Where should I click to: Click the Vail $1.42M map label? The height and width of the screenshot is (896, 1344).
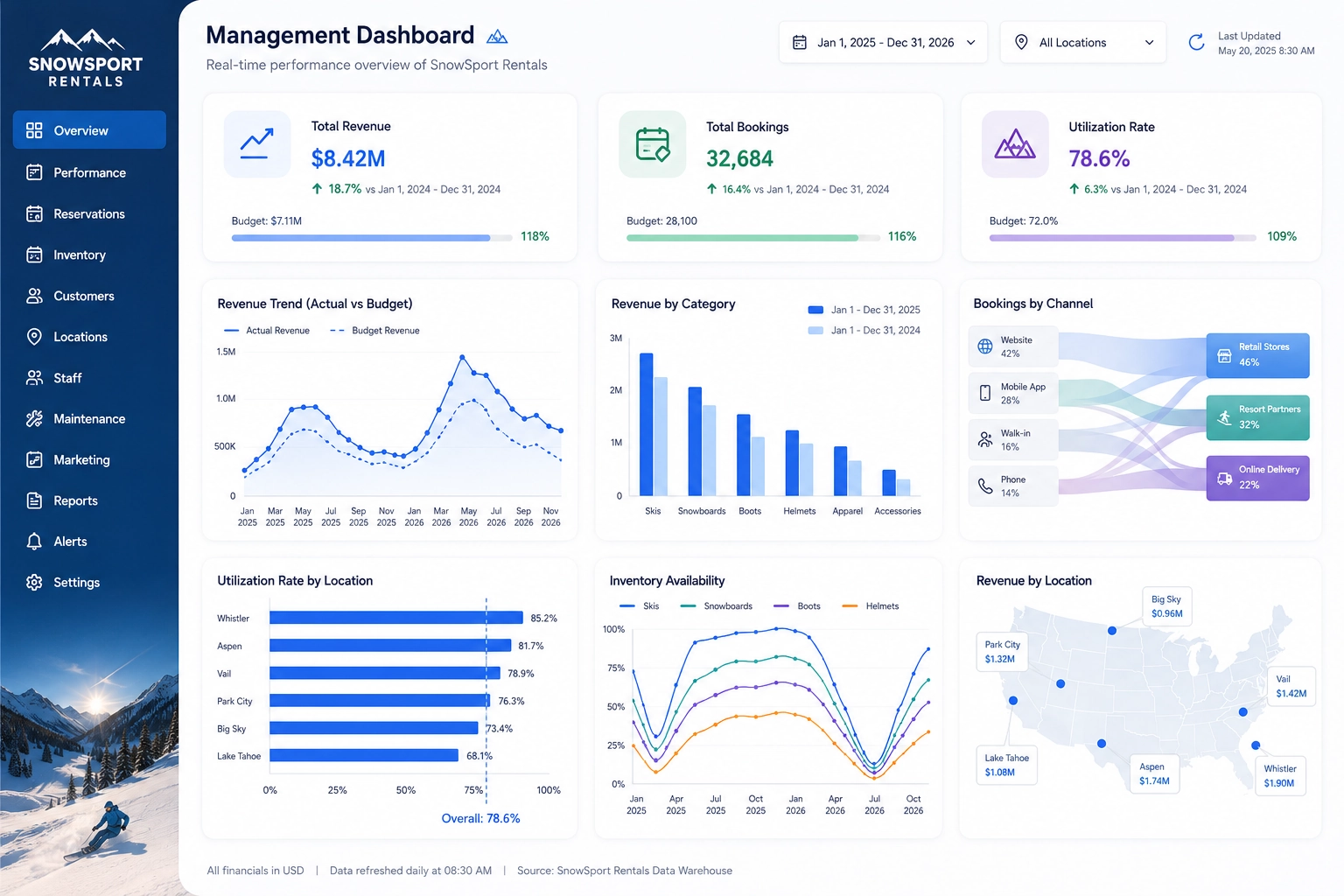point(1291,686)
